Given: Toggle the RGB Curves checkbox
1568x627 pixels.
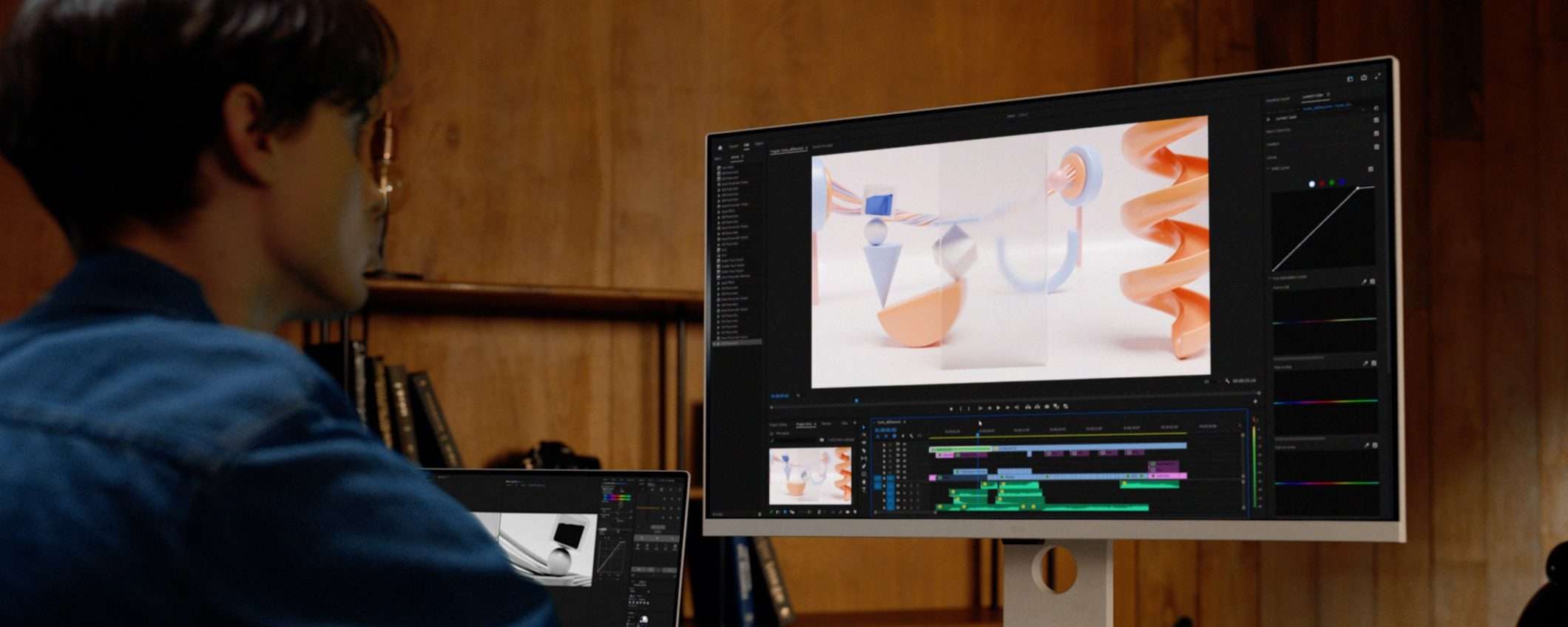Looking at the screenshot, I should (x=1371, y=169).
